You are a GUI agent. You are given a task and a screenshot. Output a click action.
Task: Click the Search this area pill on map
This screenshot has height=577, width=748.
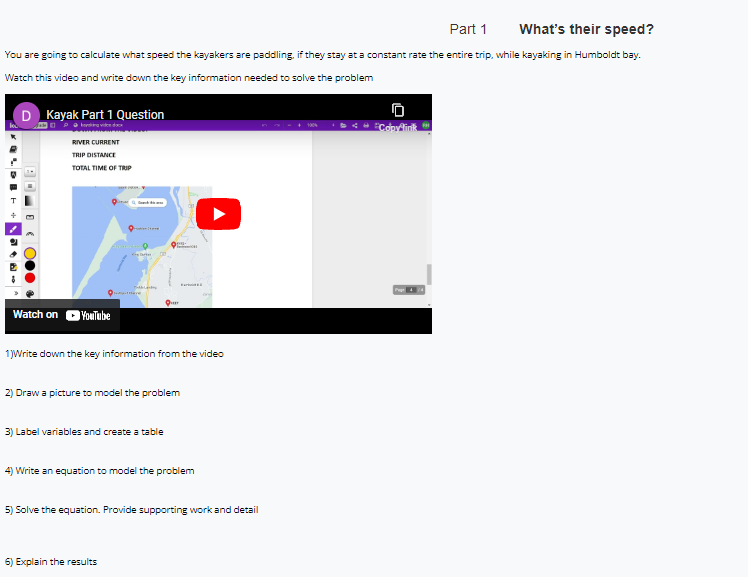(x=148, y=203)
